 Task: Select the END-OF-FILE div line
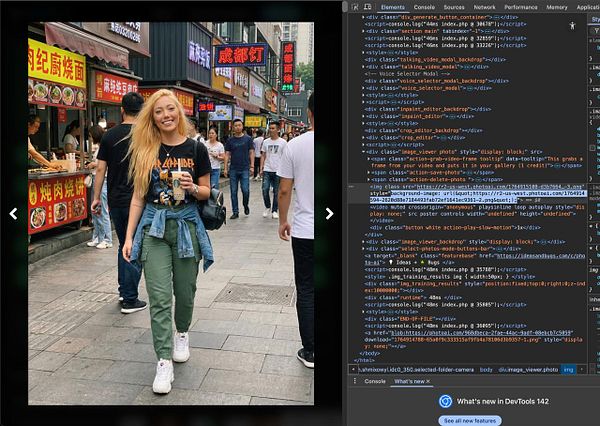pyautogui.click(x=410, y=319)
